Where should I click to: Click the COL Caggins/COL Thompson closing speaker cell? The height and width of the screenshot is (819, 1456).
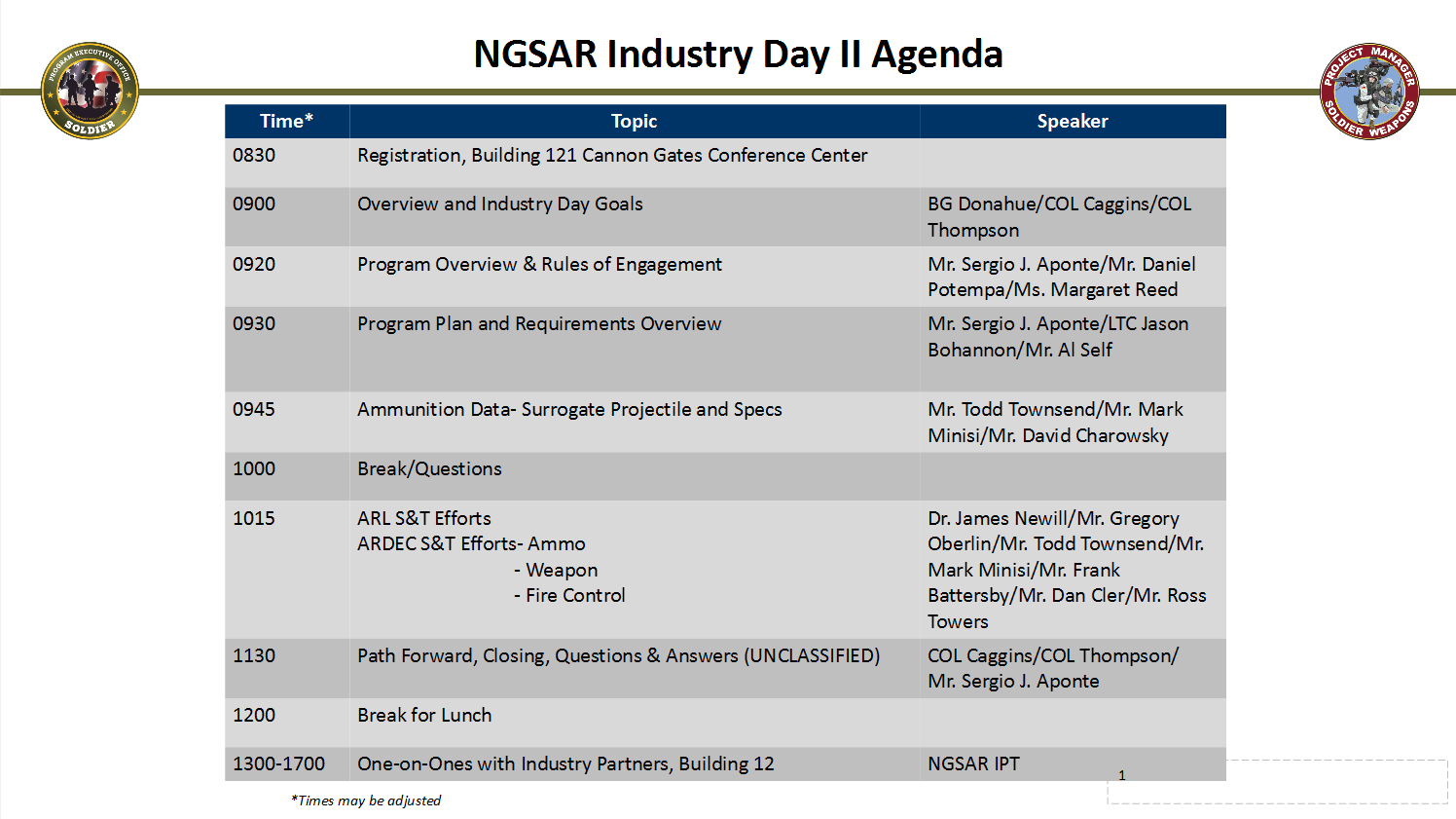click(x=1073, y=668)
